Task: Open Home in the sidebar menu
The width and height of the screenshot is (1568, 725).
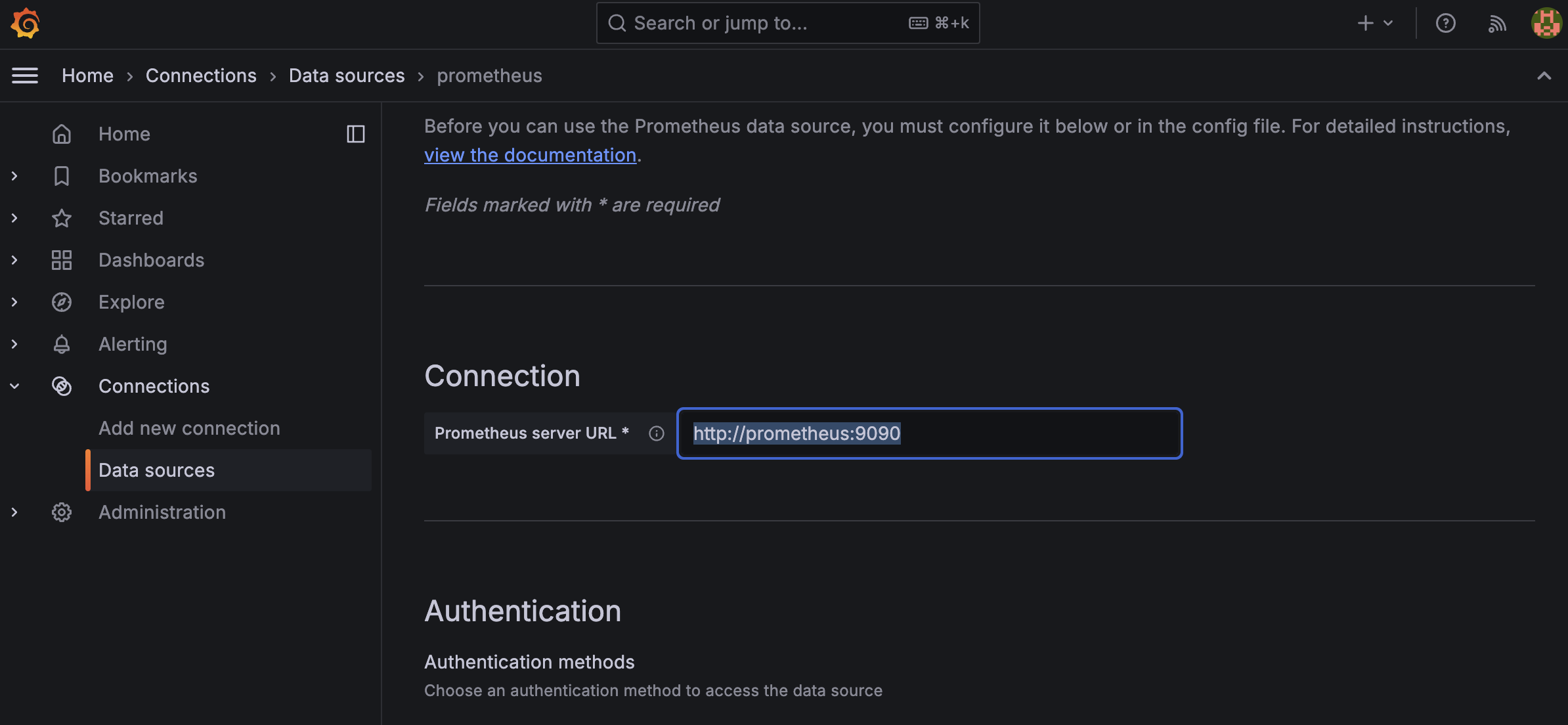Action: click(x=124, y=134)
